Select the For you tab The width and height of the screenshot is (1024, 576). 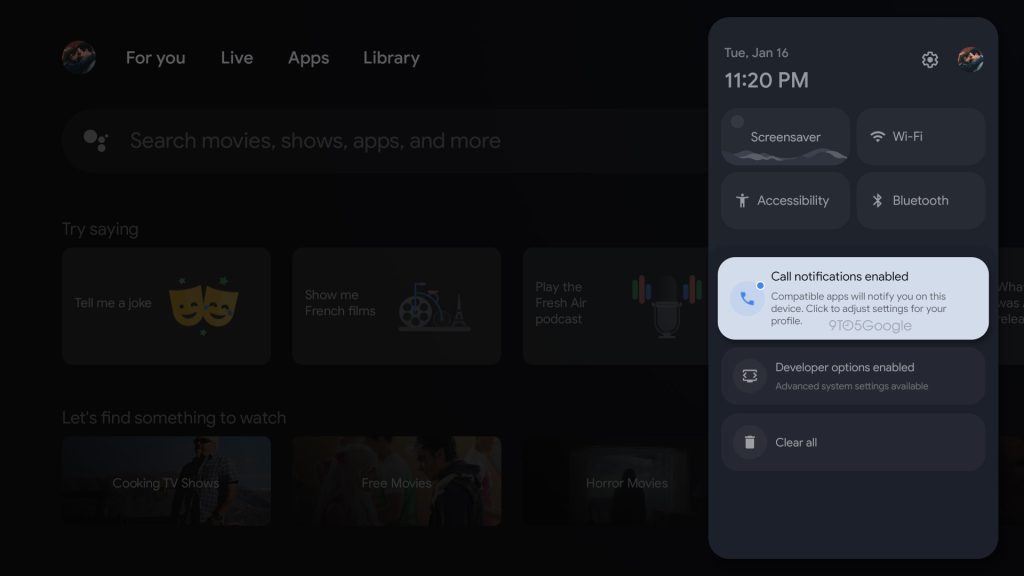(x=155, y=58)
